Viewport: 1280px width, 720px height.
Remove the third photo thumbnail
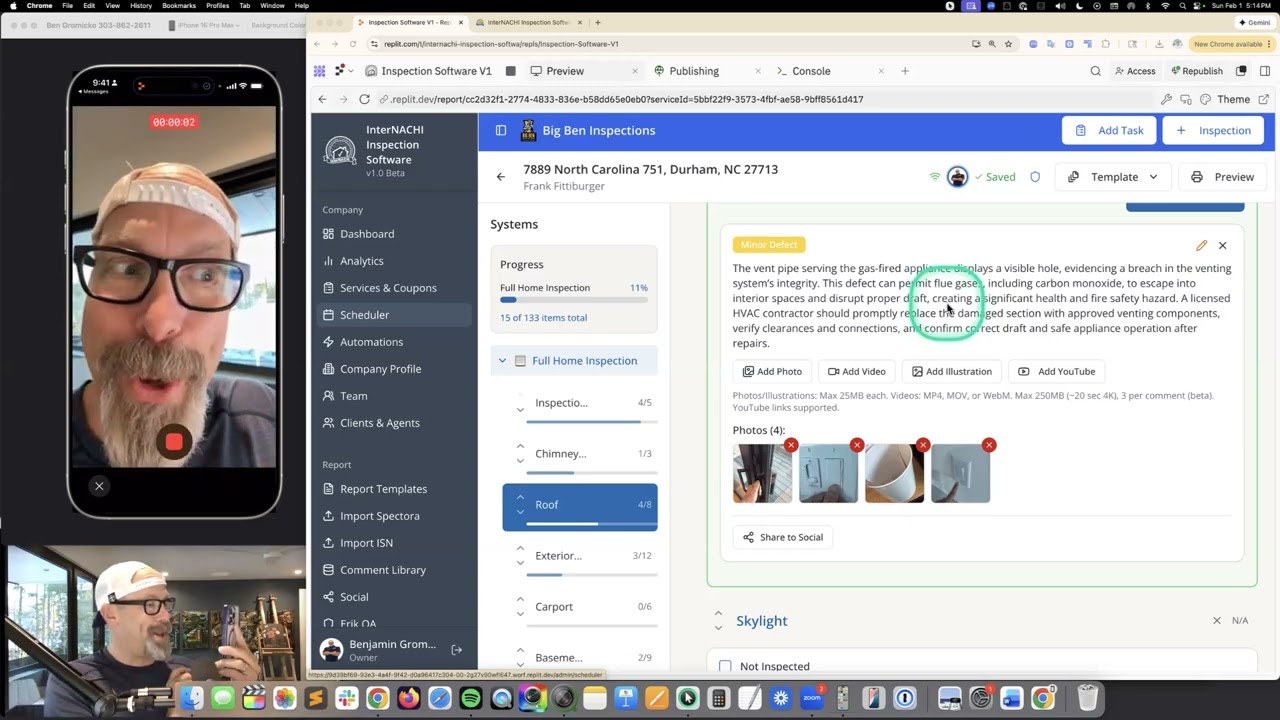click(923, 445)
